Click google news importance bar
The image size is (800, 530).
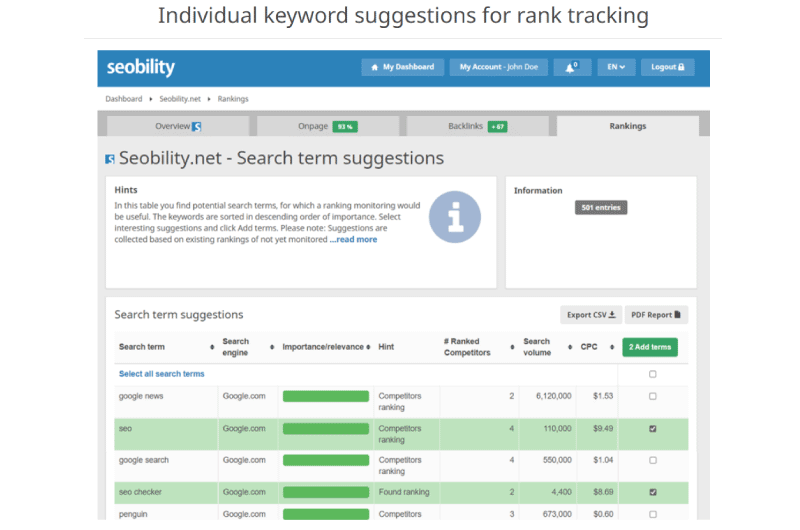point(326,396)
